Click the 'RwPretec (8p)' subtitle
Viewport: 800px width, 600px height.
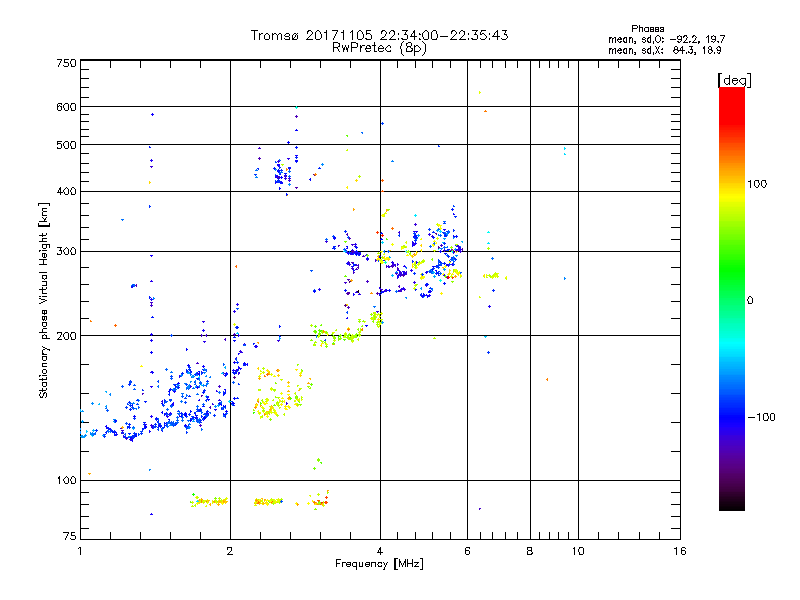click(x=379, y=48)
